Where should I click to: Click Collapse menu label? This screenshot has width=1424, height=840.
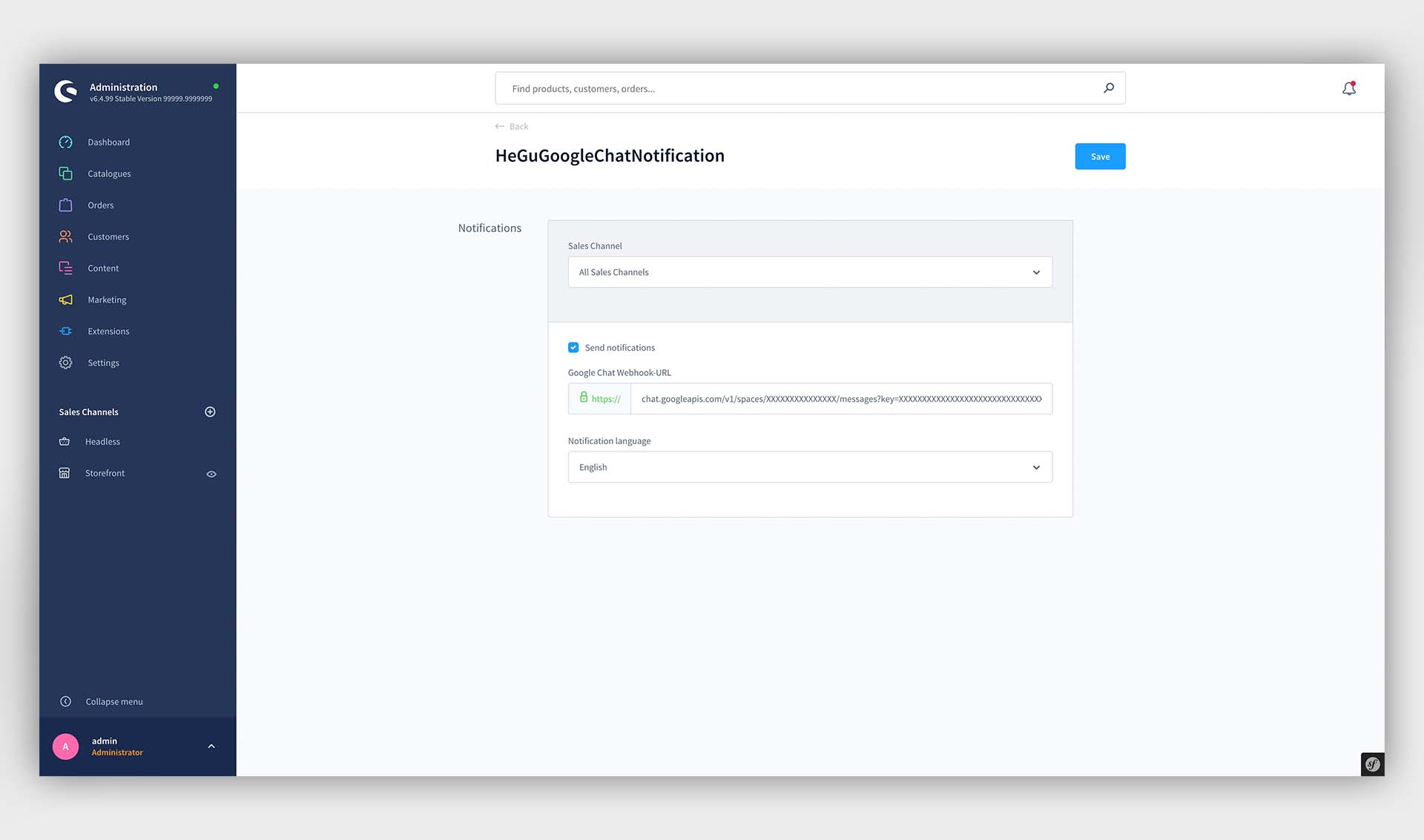114,701
